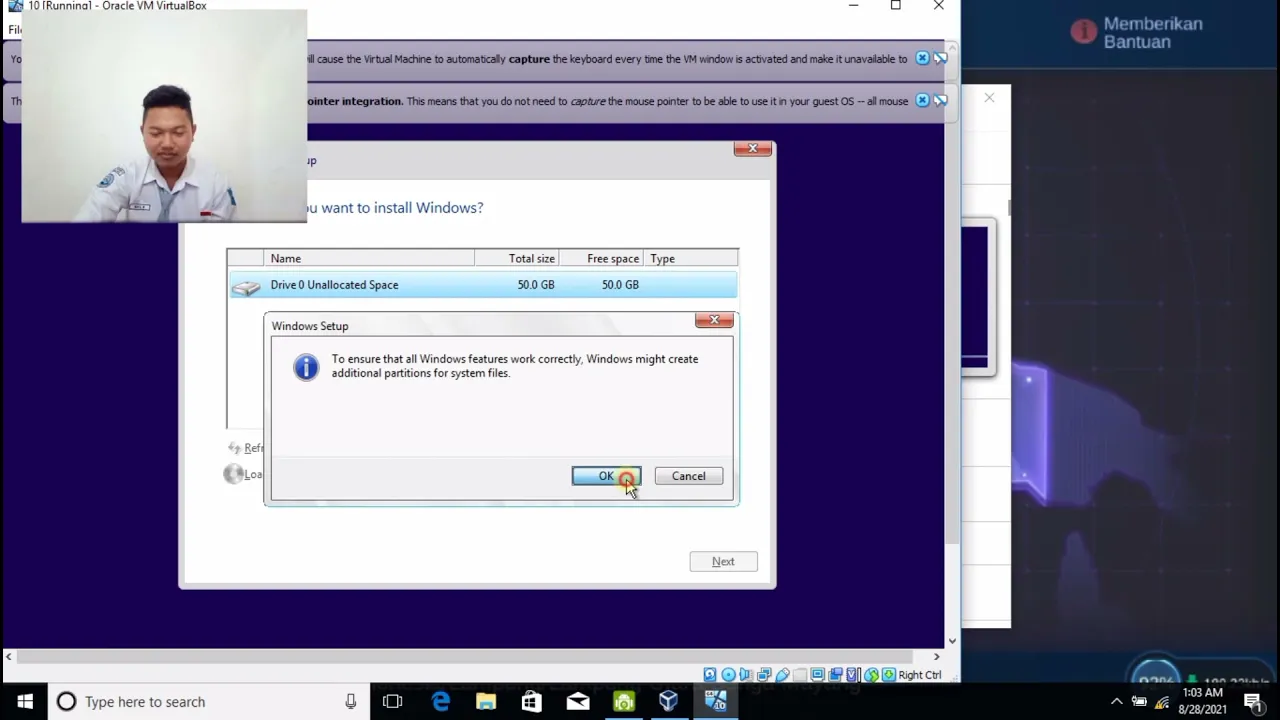Screen dimensions: 1280x720
Task: Click the blue information icon in dialog
Action: point(306,367)
